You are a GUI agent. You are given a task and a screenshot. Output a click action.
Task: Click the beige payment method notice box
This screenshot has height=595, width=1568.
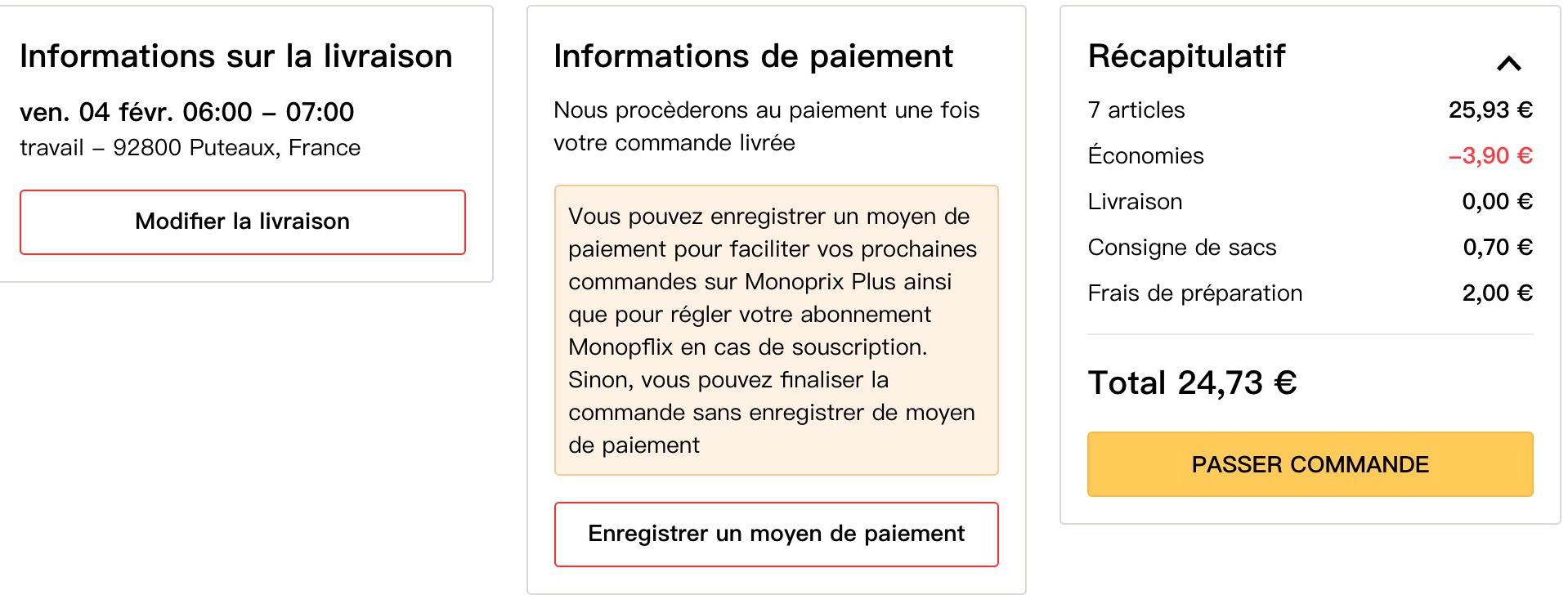(776, 330)
